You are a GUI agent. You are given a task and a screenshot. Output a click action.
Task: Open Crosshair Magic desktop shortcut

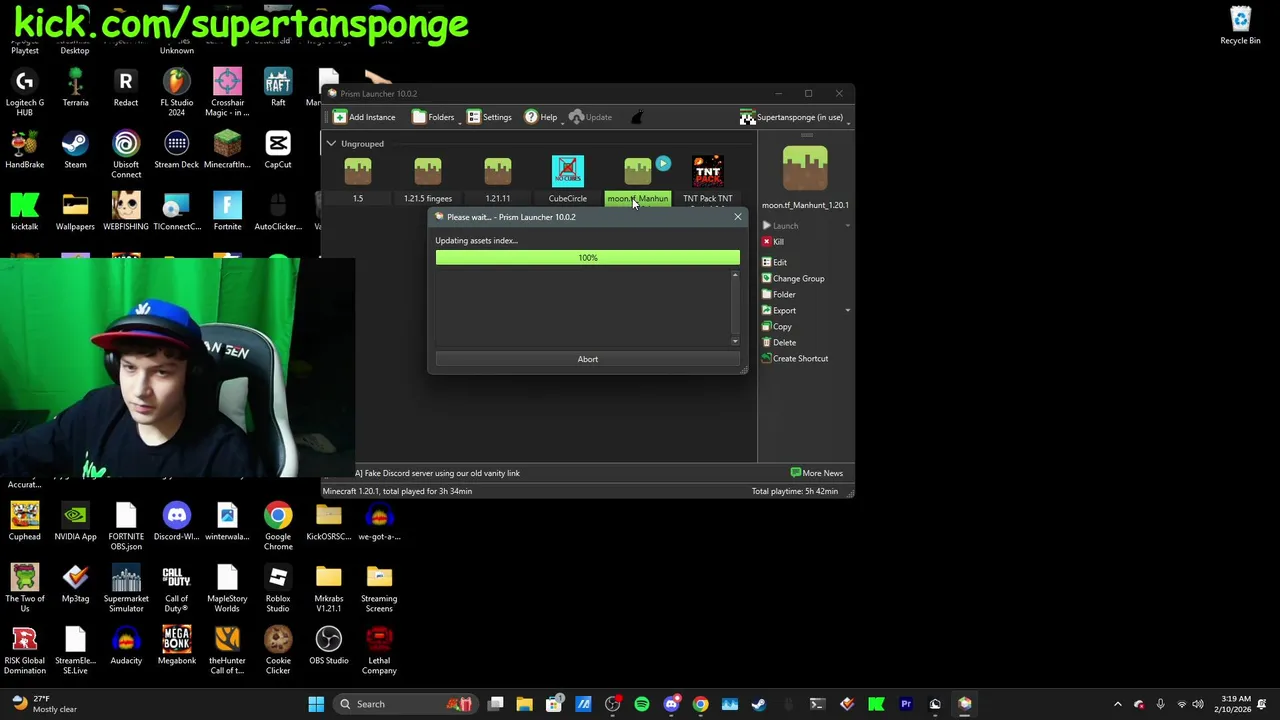[x=227, y=92]
